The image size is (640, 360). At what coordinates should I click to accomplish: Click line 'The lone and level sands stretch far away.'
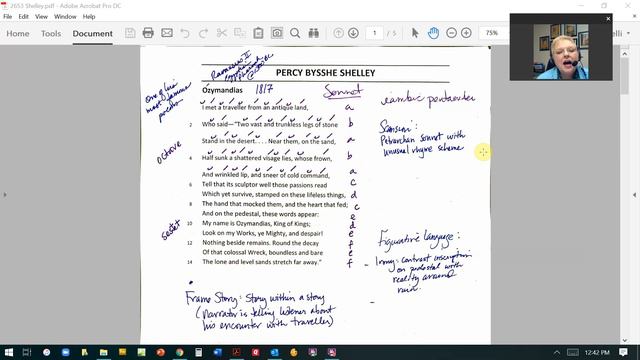coord(262,262)
